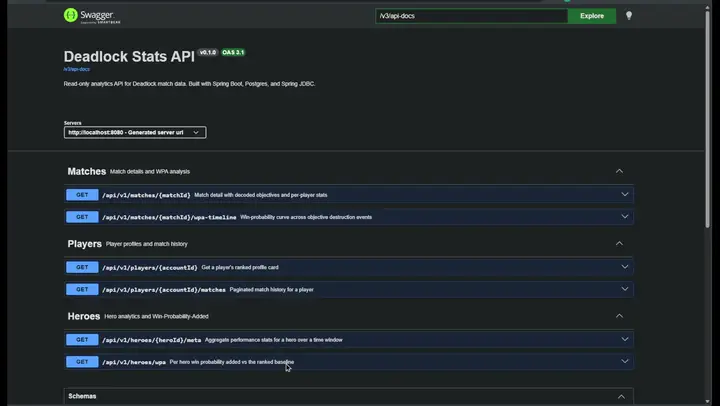This screenshot has height=406, width=720.
Task: Click the OAS 3.1 badge
Action: 233,52
